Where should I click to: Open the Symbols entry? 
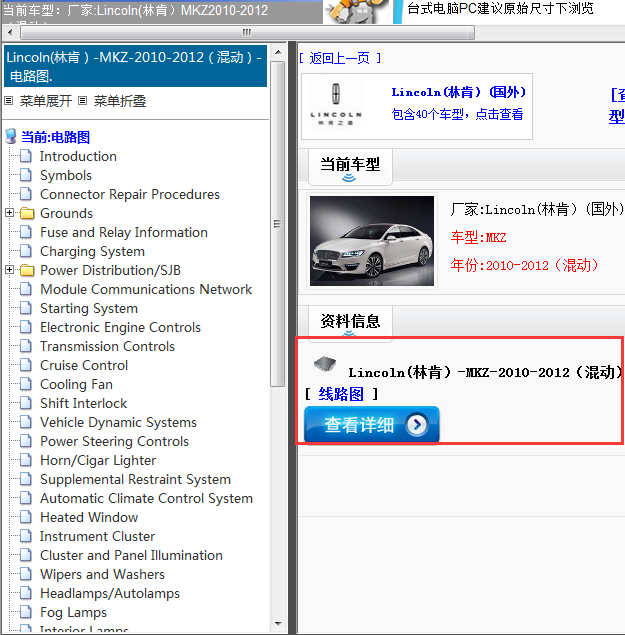pyautogui.click(x=66, y=175)
